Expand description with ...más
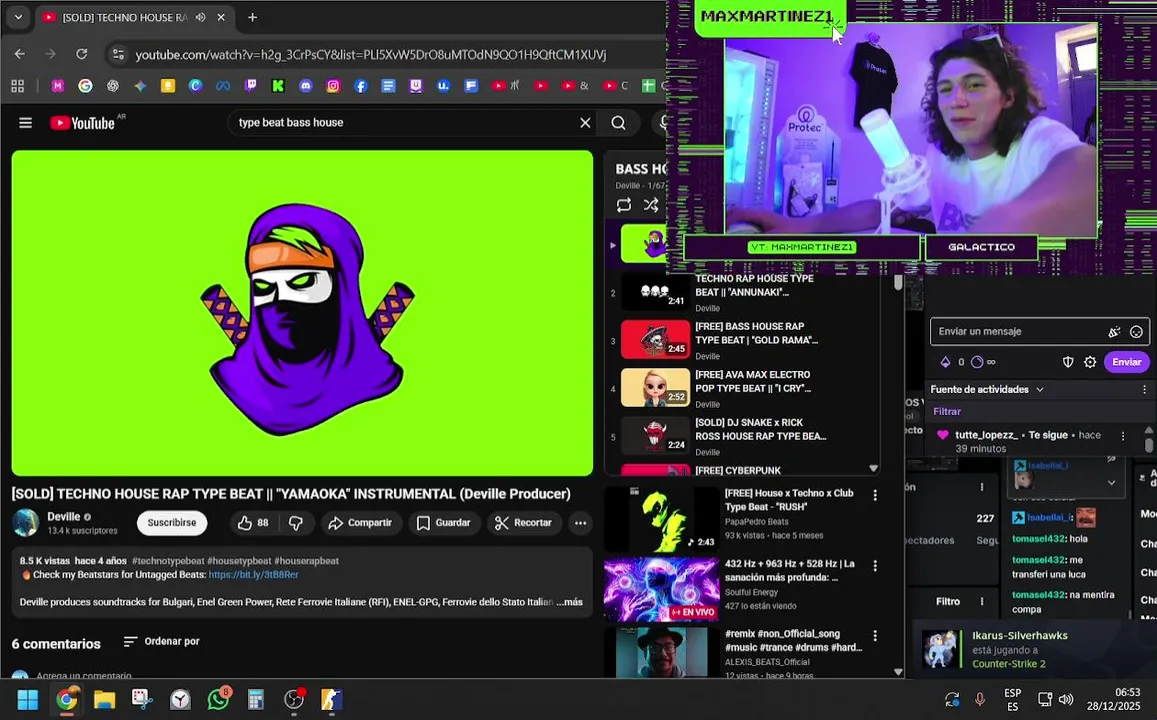 point(568,602)
